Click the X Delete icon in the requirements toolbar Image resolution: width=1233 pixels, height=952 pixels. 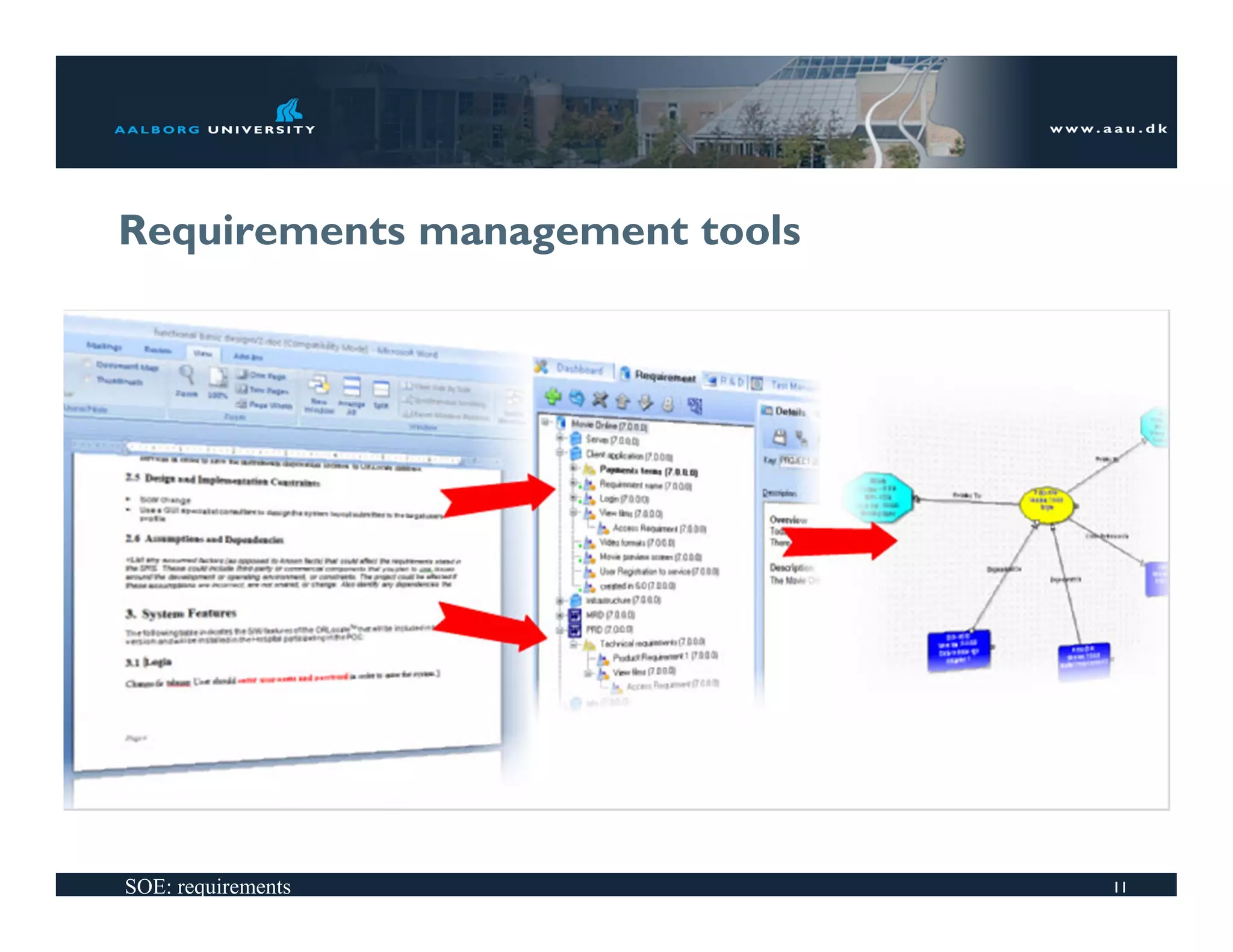(600, 400)
